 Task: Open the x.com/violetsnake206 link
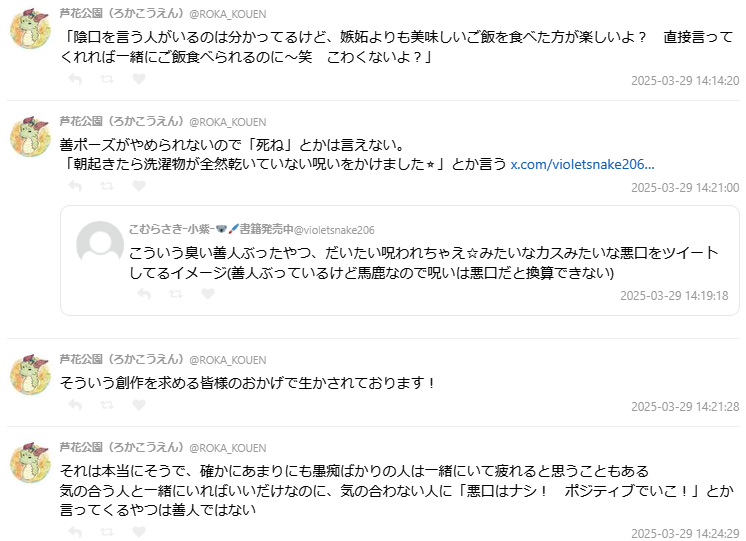[x=582, y=164]
